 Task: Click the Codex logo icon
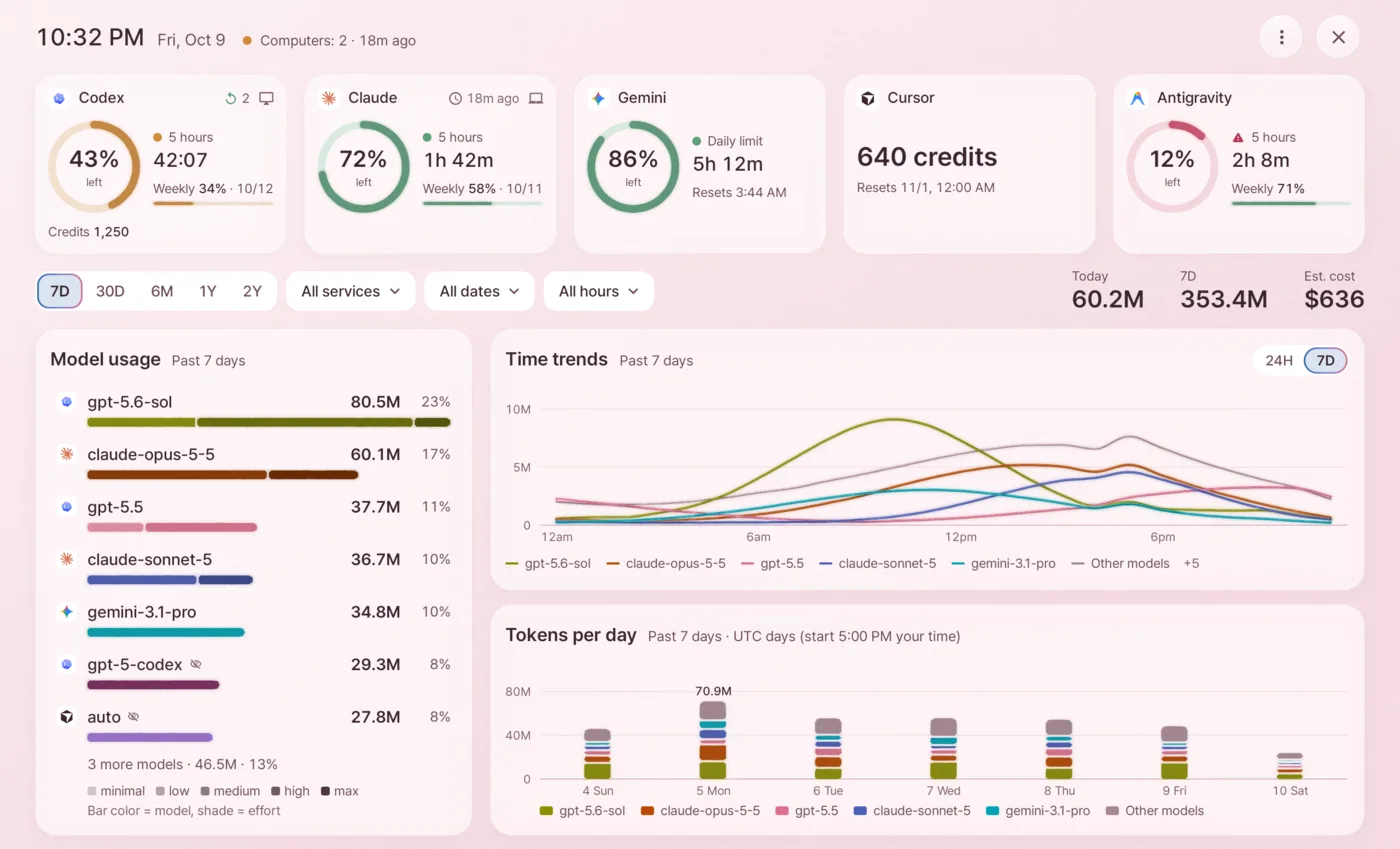tap(60, 98)
